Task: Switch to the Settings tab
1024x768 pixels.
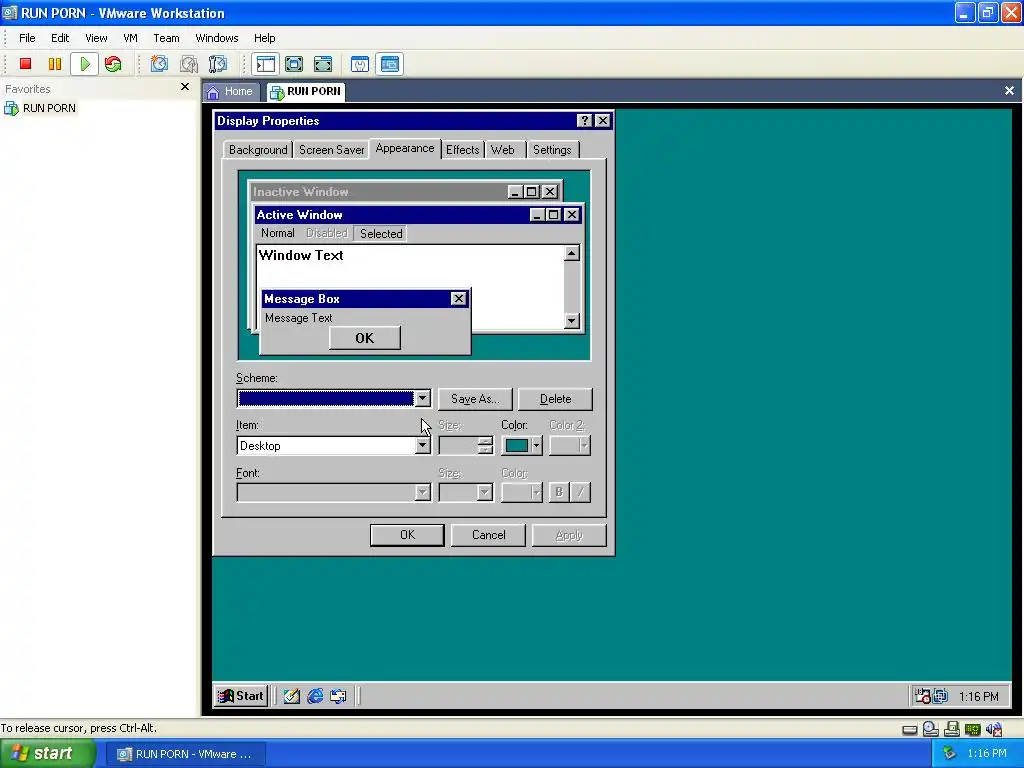Action: pyautogui.click(x=552, y=150)
